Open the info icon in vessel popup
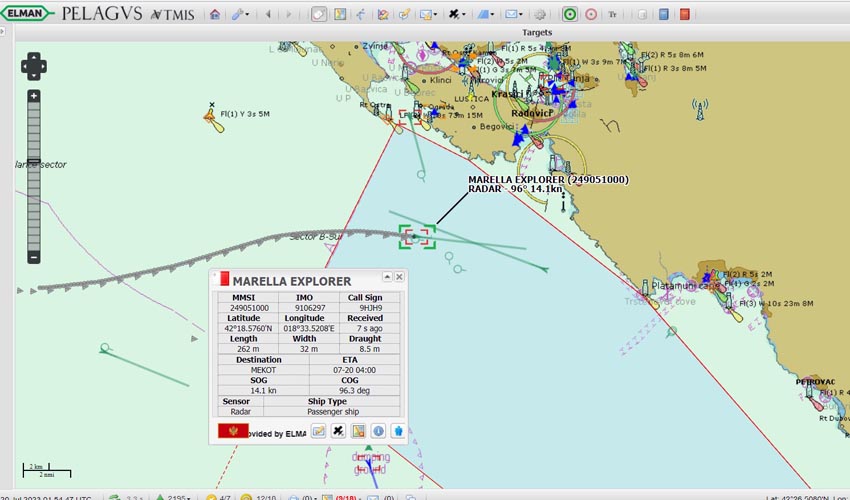This screenshot has width=850, height=500. pyautogui.click(x=378, y=431)
